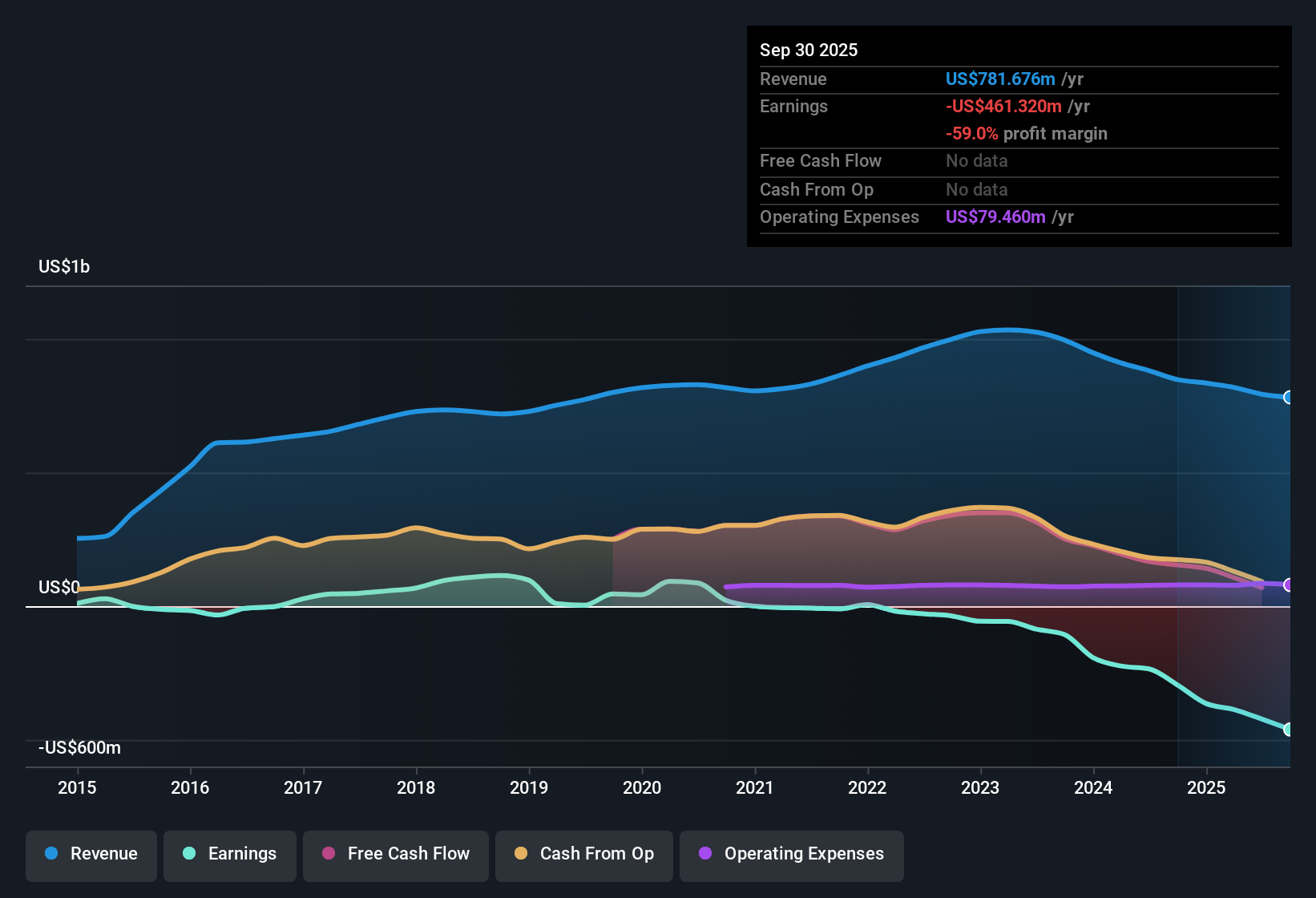The image size is (1316, 898).
Task: Click the 2015 x-axis year label
Action: coord(77,788)
